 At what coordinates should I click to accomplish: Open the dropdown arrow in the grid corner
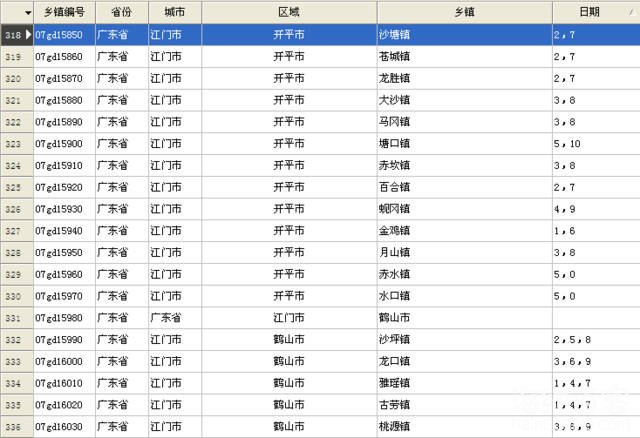coord(28,13)
